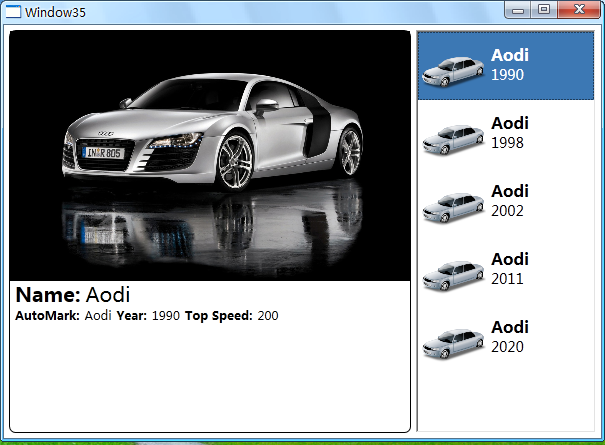Close the Window35 window

click(x=578, y=10)
